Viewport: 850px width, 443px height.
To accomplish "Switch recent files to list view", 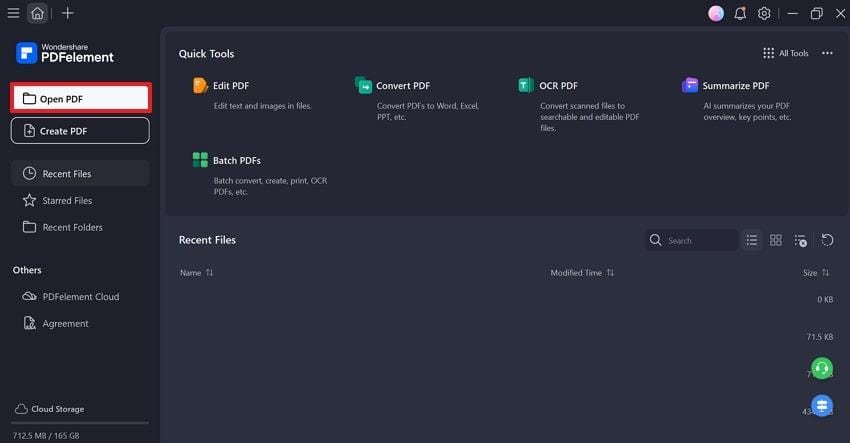I will 752,240.
